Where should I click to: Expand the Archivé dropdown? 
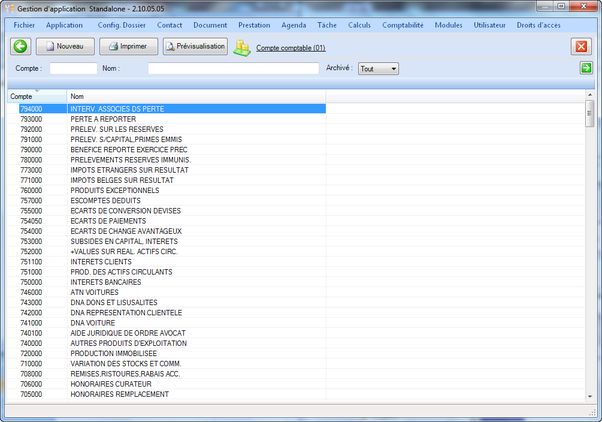point(393,69)
